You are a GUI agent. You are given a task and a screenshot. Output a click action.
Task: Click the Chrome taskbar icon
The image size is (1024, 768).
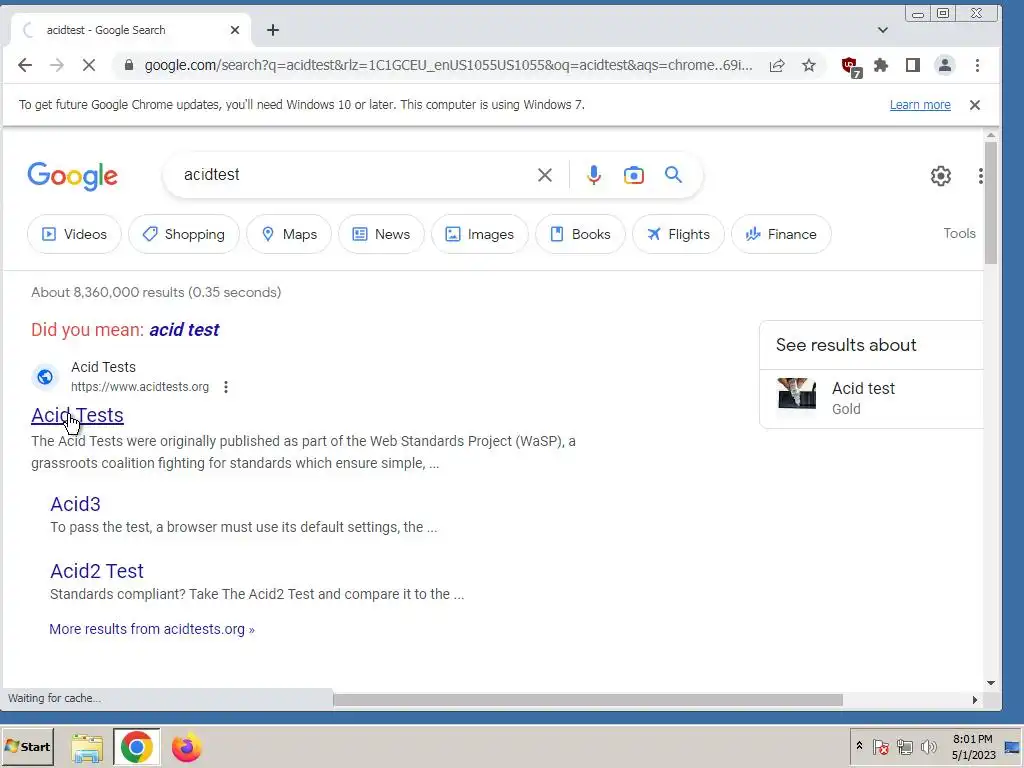pyautogui.click(x=136, y=747)
